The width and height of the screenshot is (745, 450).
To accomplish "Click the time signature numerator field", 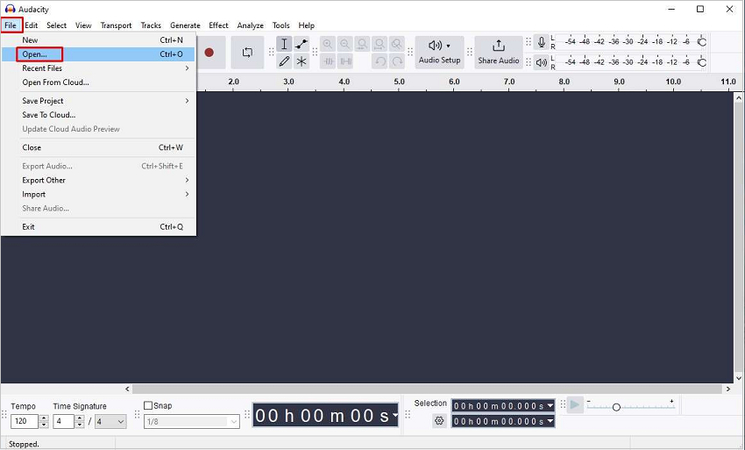I will (x=64, y=421).
